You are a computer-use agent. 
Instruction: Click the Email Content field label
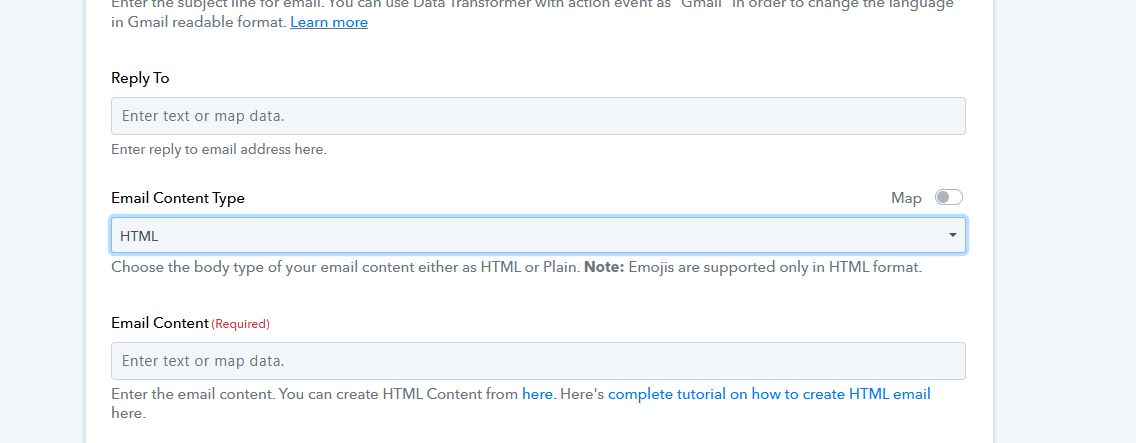click(159, 323)
